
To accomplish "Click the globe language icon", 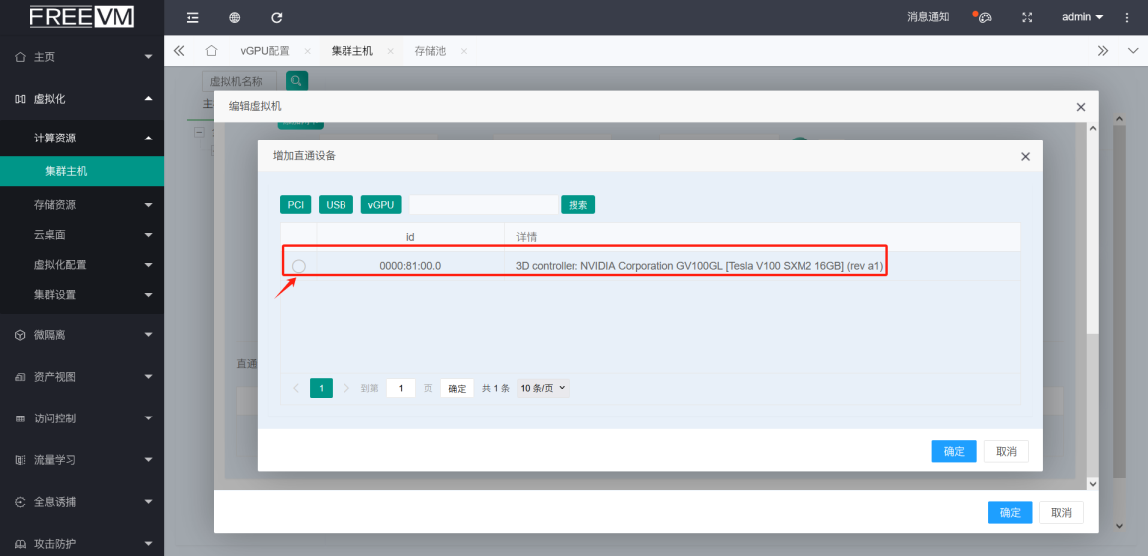I will 234,17.
